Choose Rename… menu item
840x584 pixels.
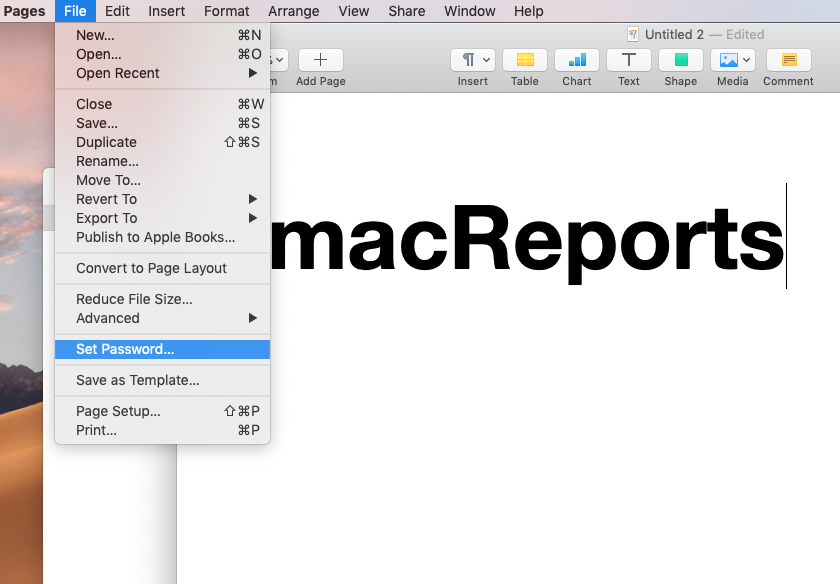tap(162, 161)
